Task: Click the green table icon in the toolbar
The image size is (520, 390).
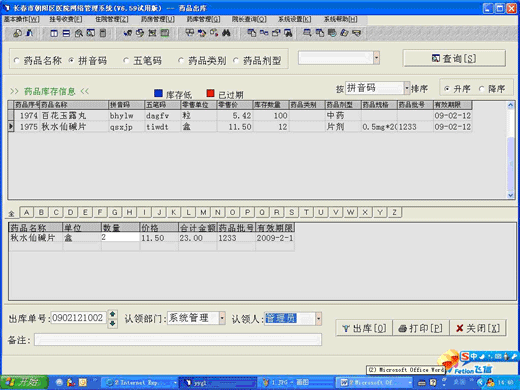Action: (x=165, y=33)
